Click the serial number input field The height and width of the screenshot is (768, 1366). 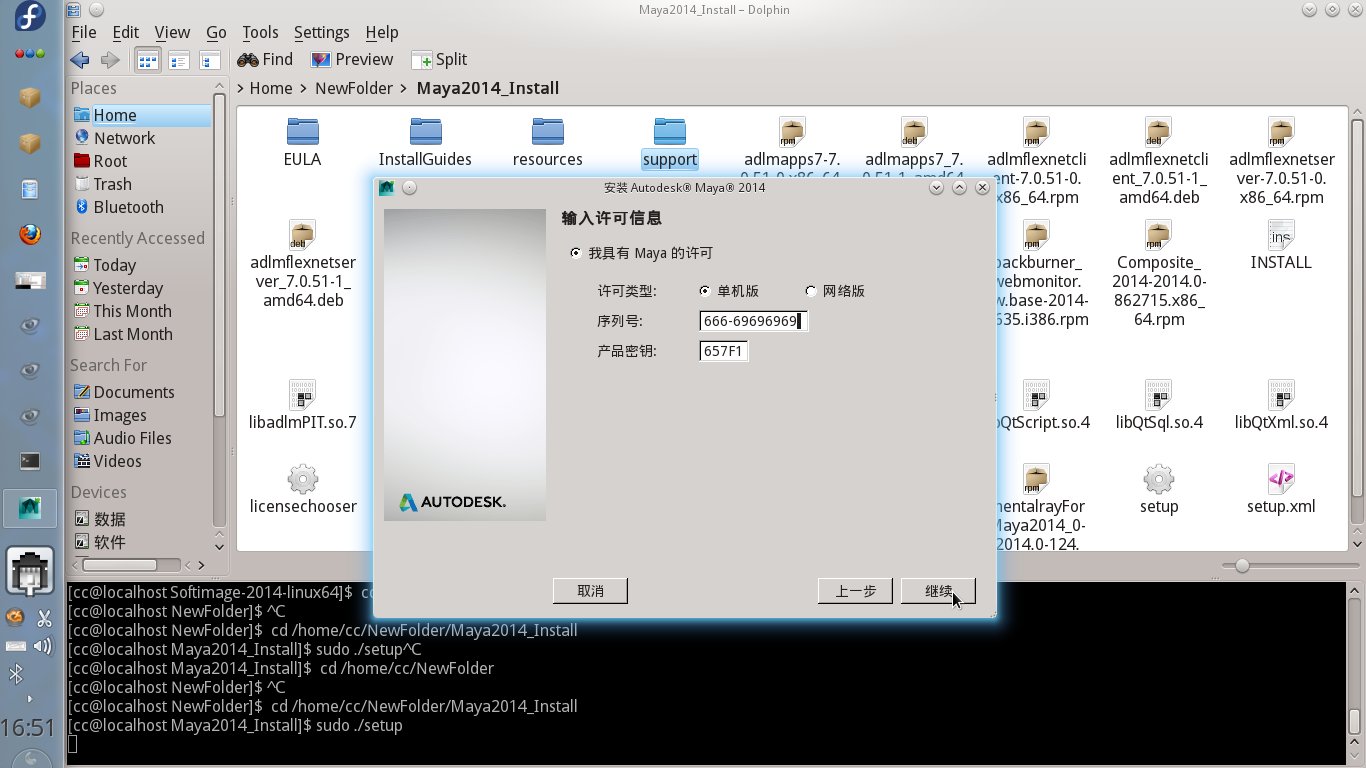(x=754, y=321)
